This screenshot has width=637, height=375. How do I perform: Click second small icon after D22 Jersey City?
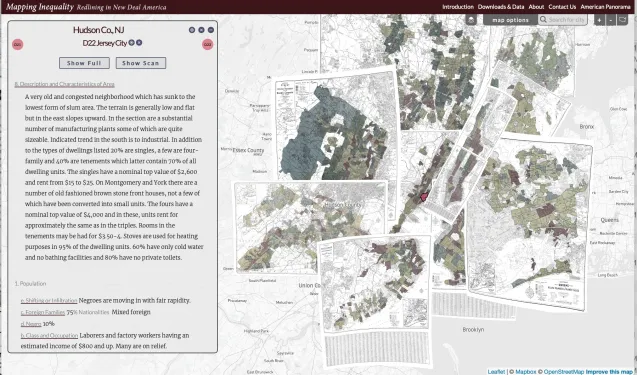click(139, 42)
